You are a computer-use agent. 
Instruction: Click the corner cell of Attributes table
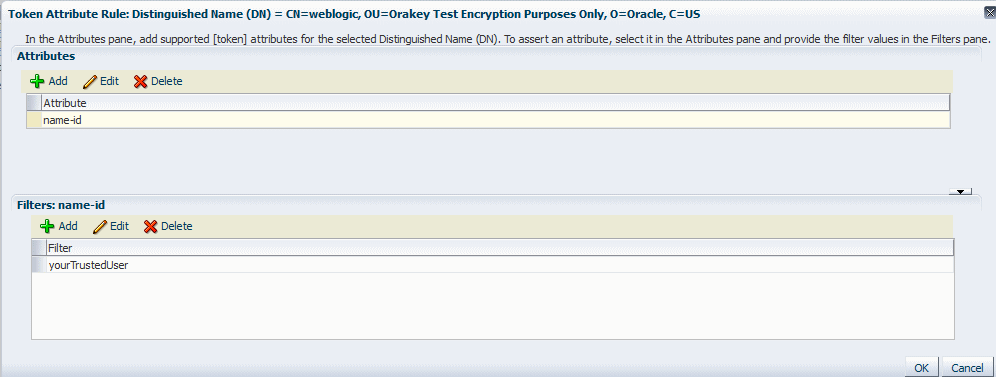click(x=34, y=103)
